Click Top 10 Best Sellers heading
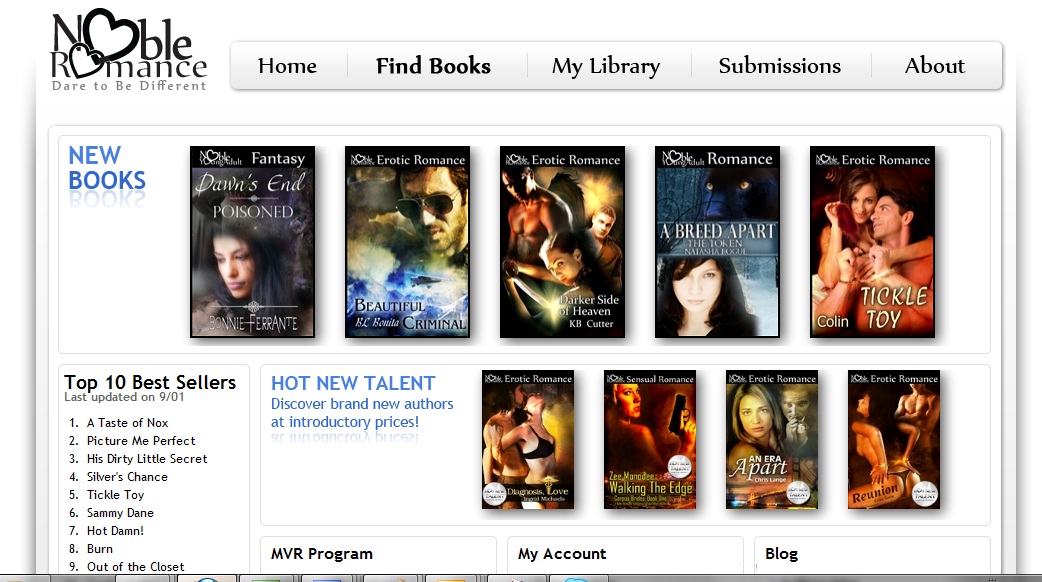This screenshot has width=1042, height=582. click(150, 382)
